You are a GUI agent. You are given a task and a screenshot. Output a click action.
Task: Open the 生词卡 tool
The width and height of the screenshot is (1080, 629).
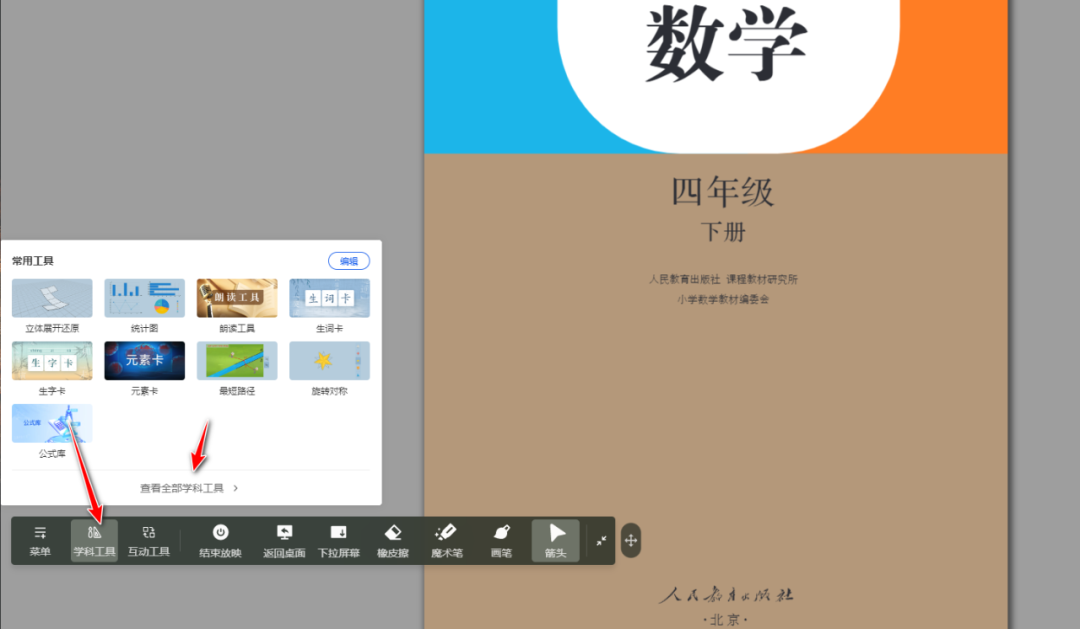(x=329, y=306)
